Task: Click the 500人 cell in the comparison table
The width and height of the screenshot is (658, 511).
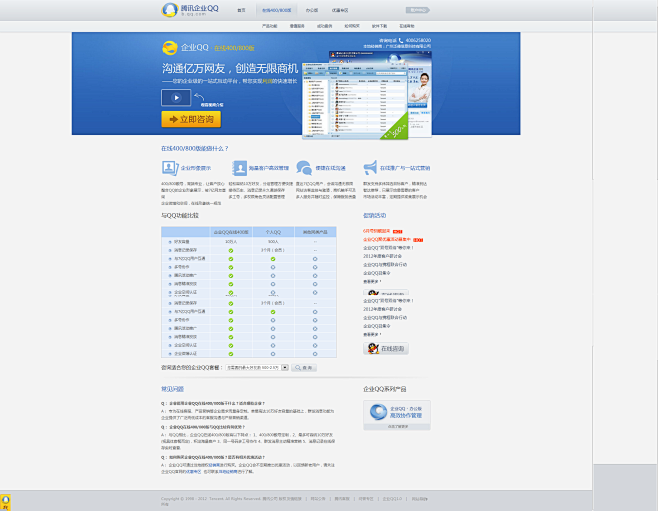Action: [x=273, y=242]
